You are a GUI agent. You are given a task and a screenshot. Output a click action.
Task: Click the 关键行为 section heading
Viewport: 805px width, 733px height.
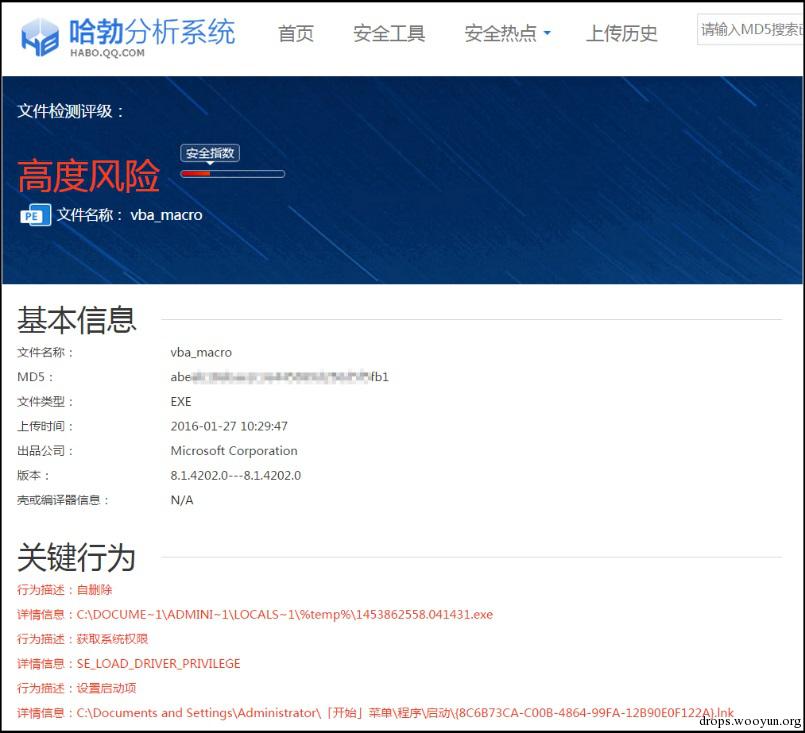[x=77, y=557]
